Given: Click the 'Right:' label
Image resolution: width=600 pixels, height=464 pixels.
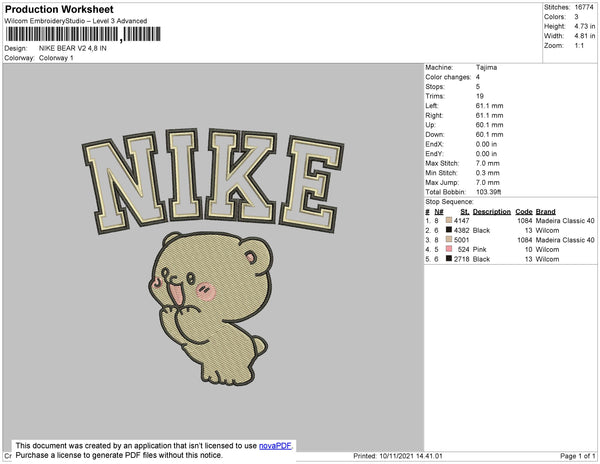Looking at the screenshot, I should (434, 116).
